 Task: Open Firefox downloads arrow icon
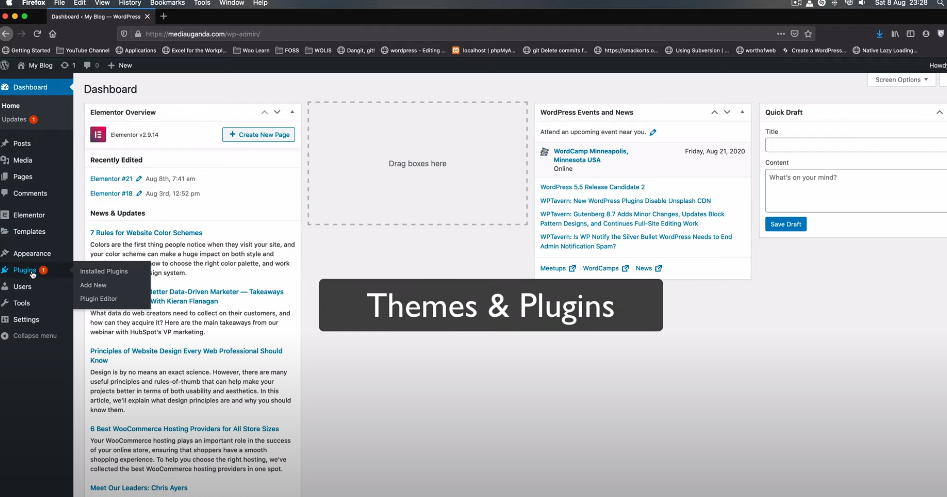[x=879, y=34]
